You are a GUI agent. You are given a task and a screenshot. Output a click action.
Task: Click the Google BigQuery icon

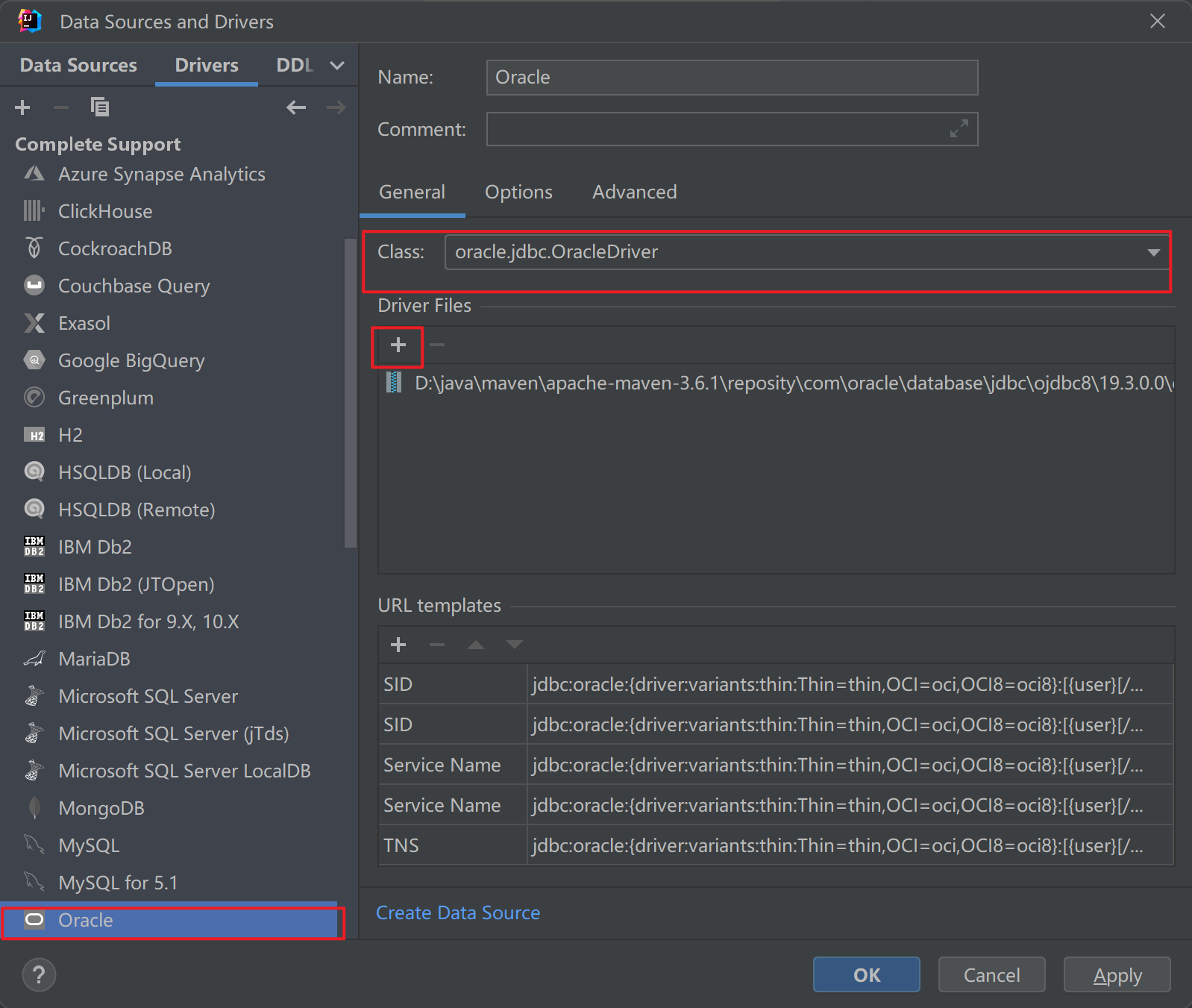(x=34, y=360)
